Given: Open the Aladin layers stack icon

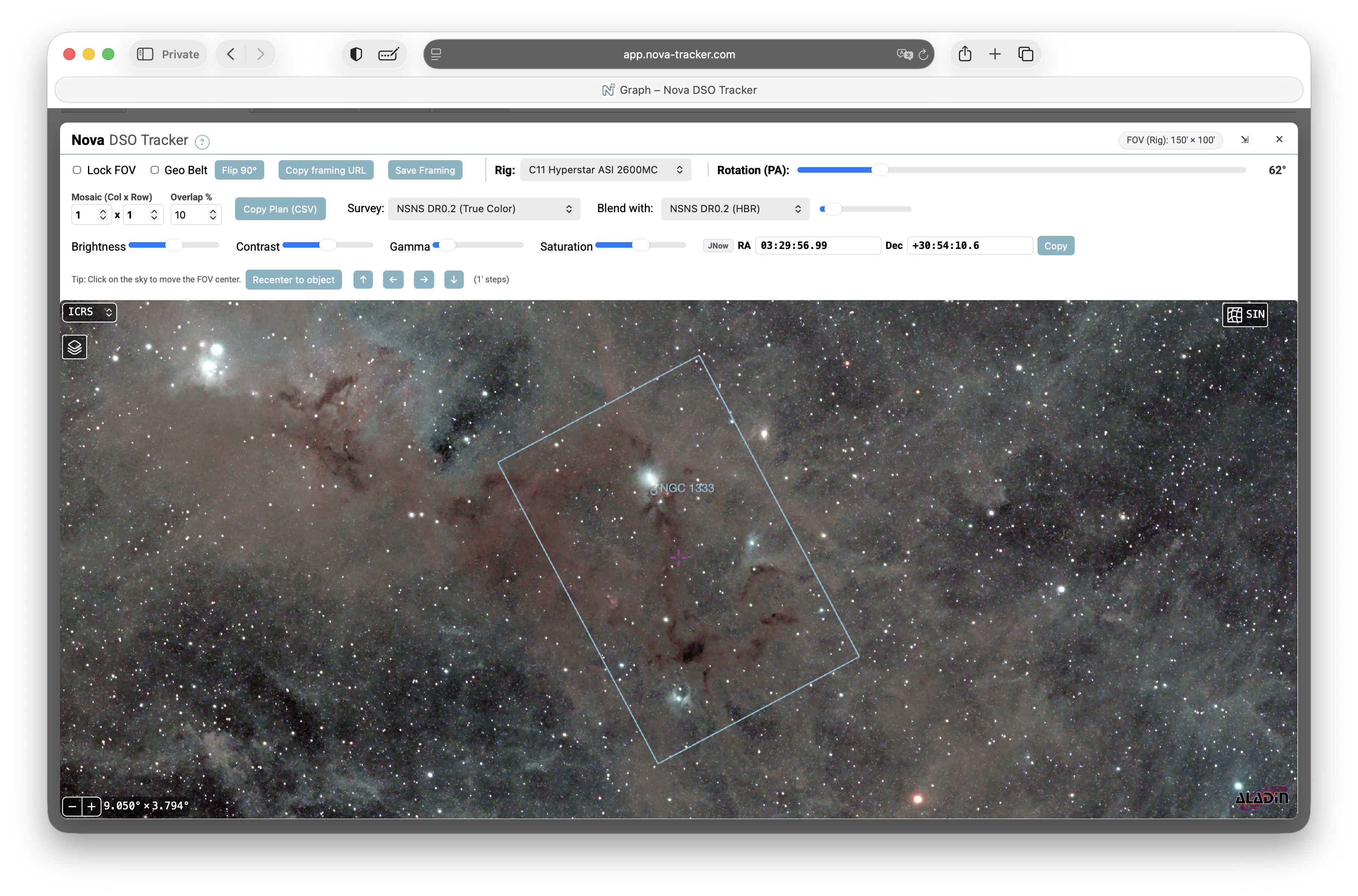Looking at the screenshot, I should click(74, 347).
